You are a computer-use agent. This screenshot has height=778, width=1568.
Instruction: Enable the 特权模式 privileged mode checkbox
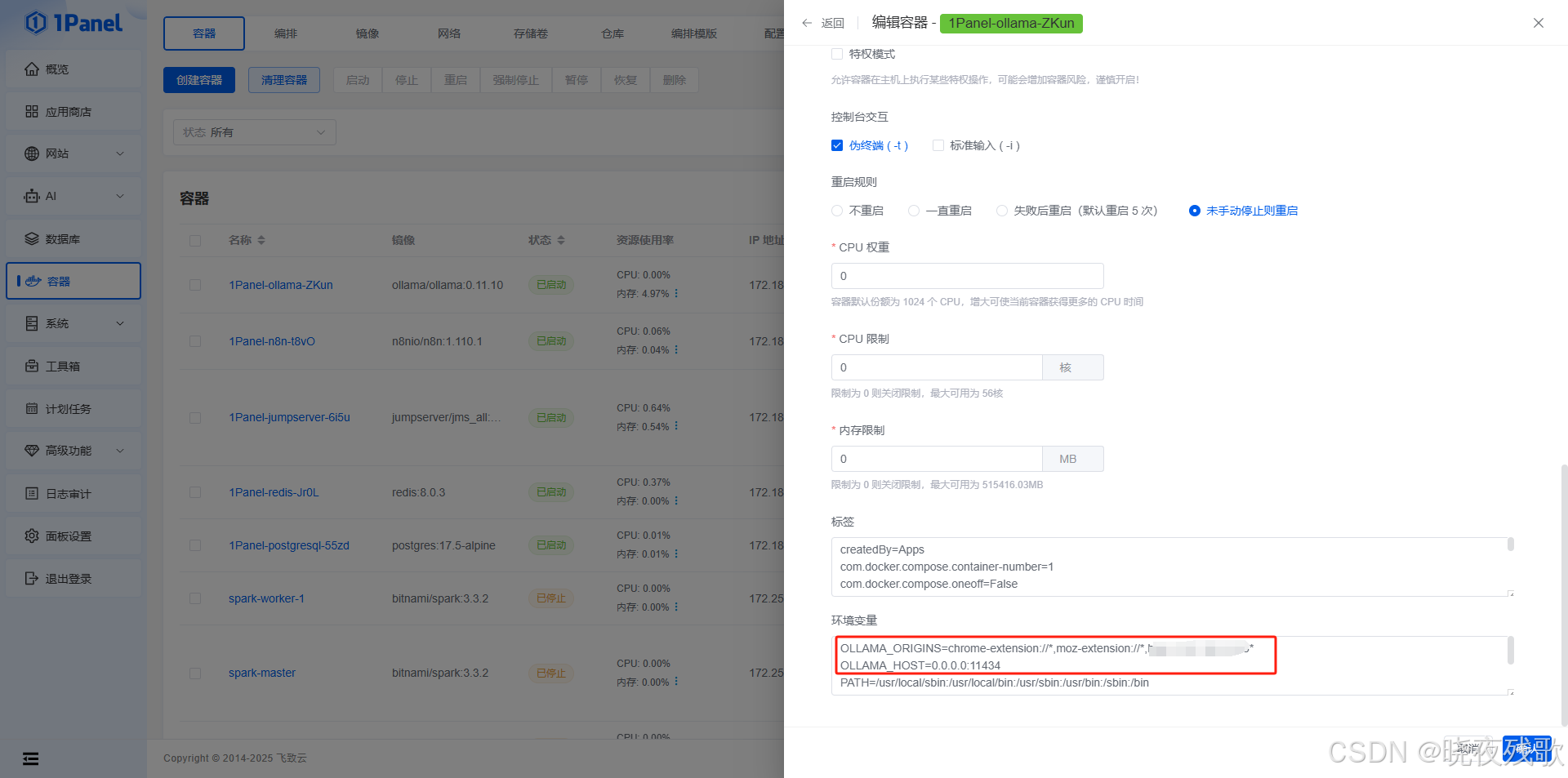836,53
